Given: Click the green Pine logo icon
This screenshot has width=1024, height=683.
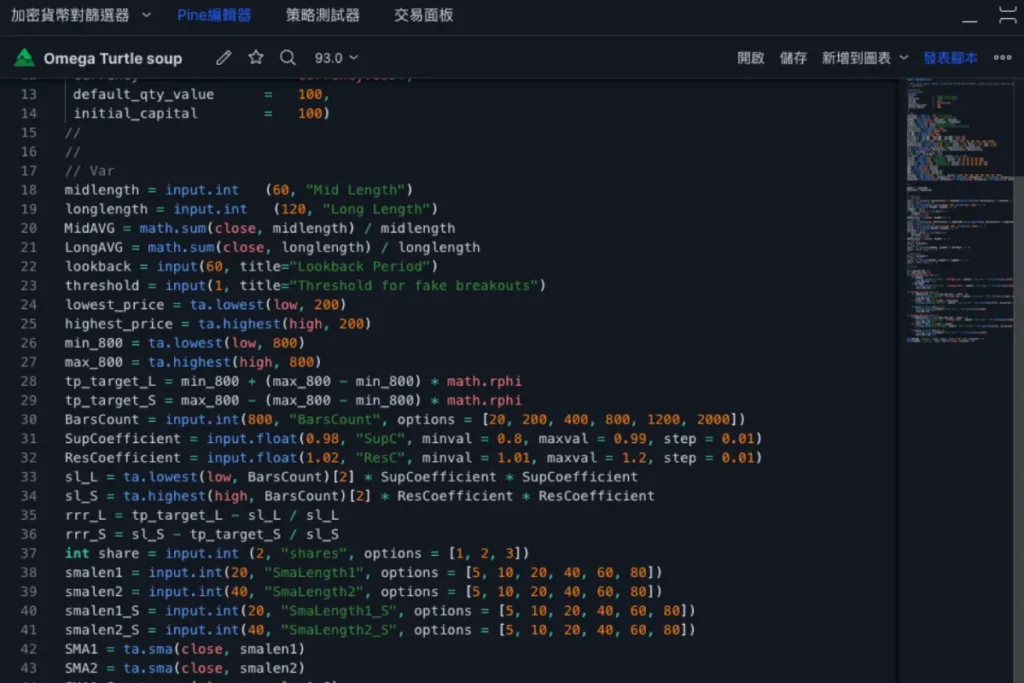Looking at the screenshot, I should click(24, 58).
